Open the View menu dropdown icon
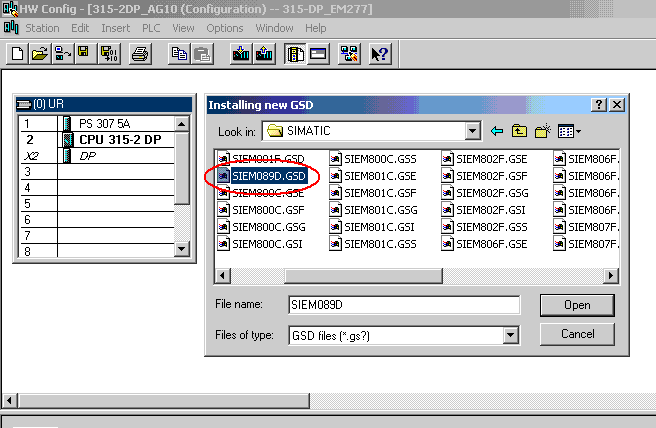656x428 pixels. pyautogui.click(x=570, y=131)
